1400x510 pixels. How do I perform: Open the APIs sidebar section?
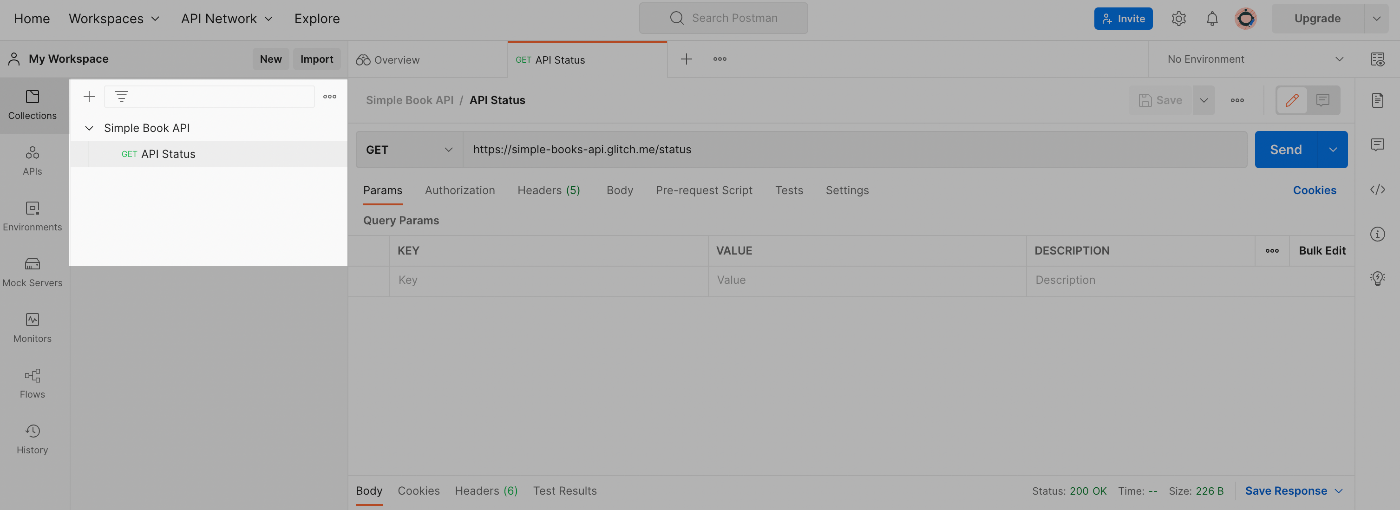32,160
